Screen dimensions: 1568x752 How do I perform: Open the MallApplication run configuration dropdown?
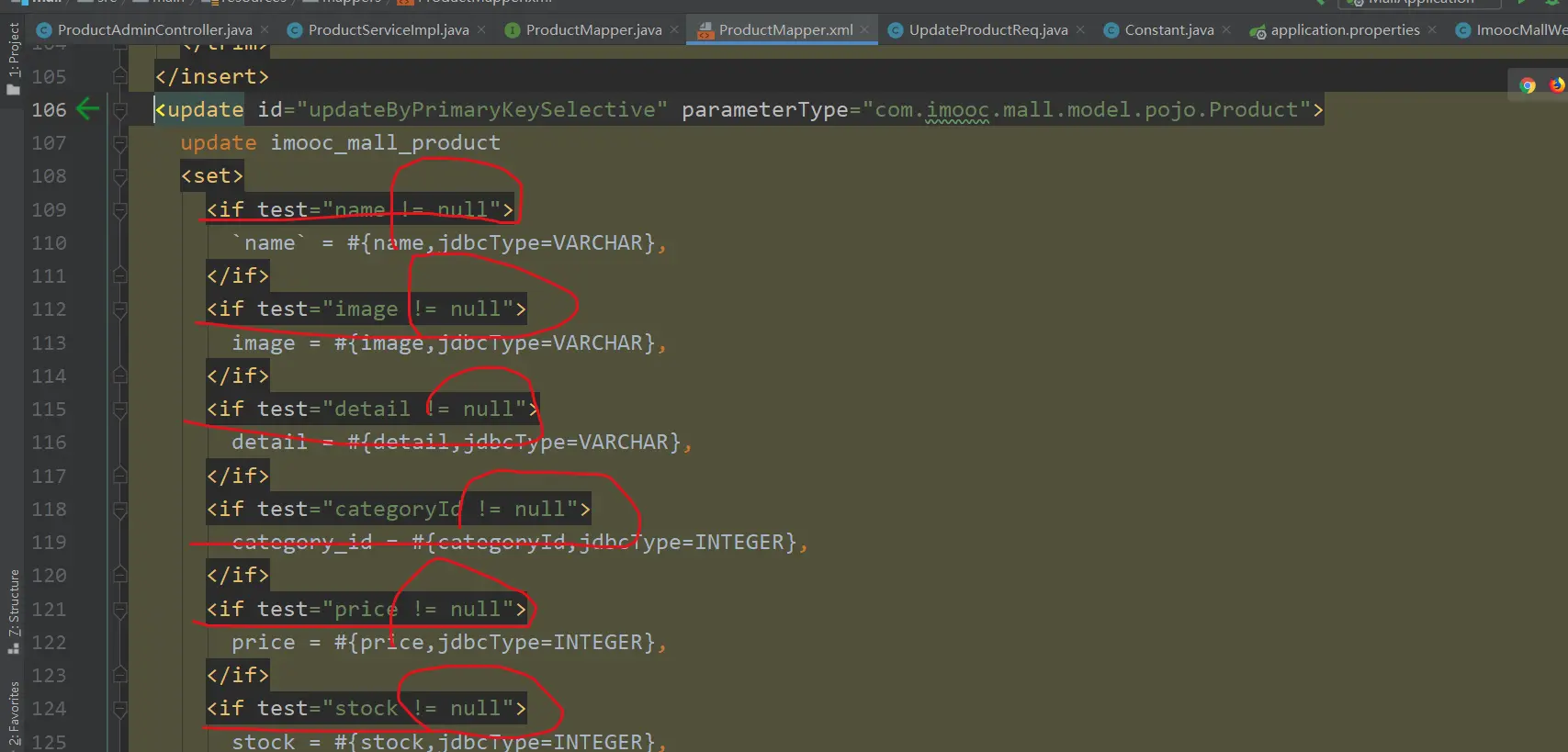pos(1419,4)
